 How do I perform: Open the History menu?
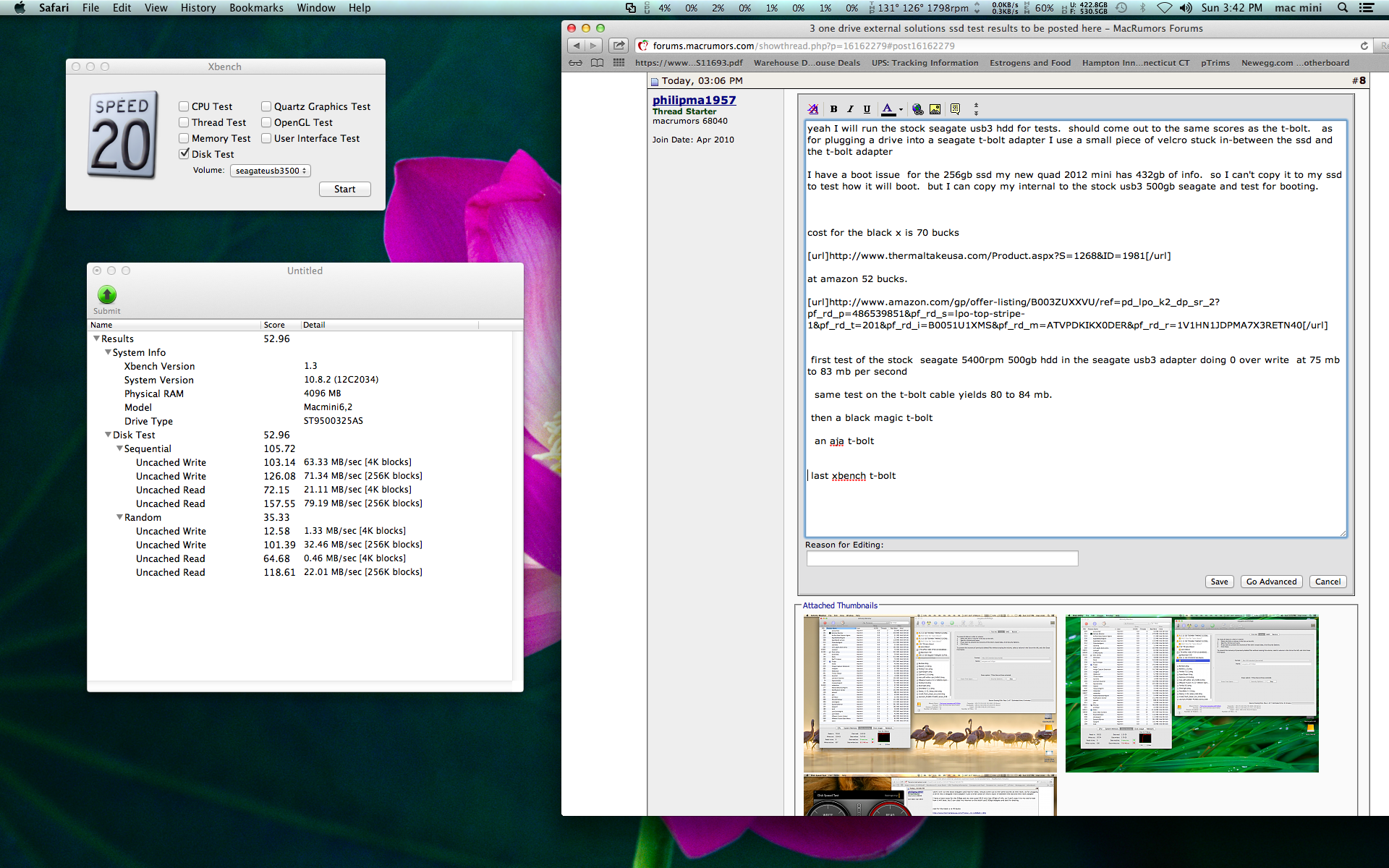point(198,8)
